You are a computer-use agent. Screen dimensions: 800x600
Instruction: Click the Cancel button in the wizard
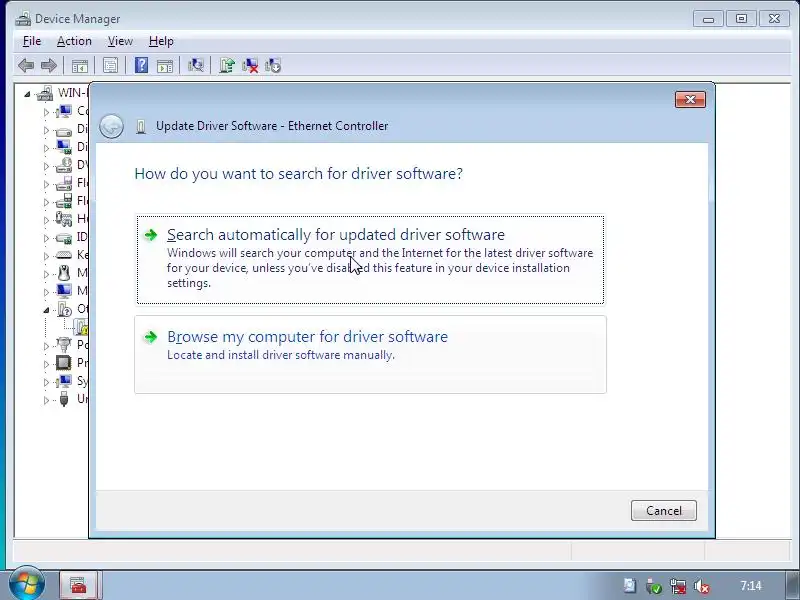663,511
